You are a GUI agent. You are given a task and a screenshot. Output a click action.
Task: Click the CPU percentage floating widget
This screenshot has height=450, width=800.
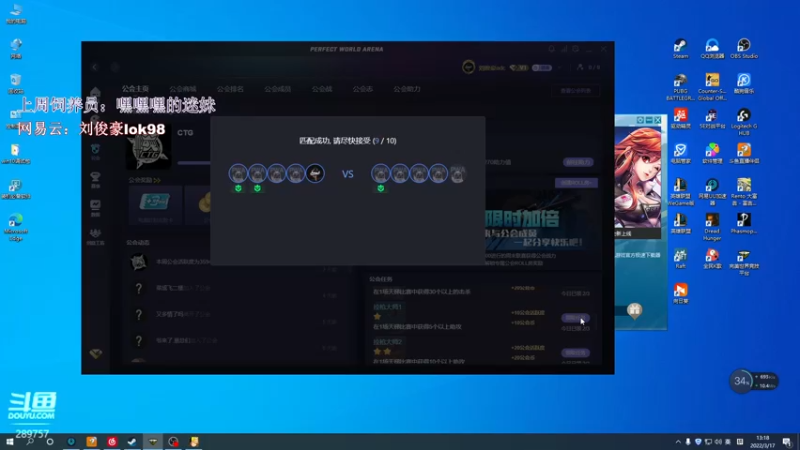coord(741,381)
